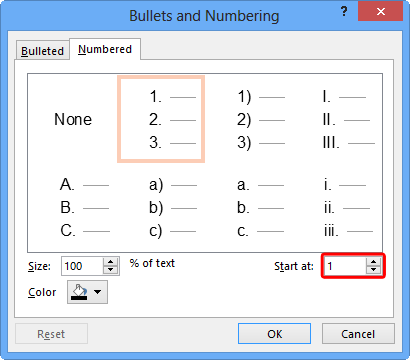Select the a) b) c) numbering style
The image size is (410, 360).
coord(173,208)
